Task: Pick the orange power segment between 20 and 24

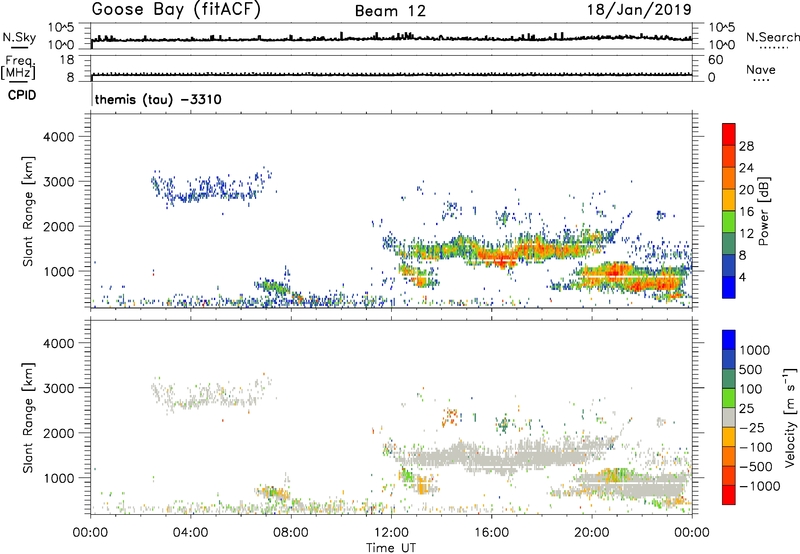Action: pyautogui.click(x=729, y=178)
